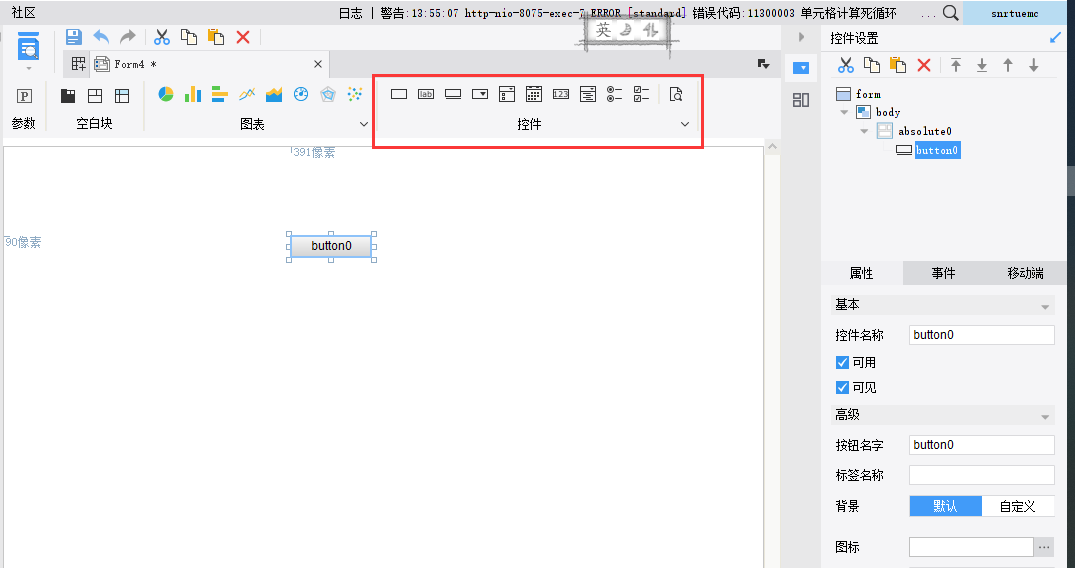Add a radar chart

328,94
